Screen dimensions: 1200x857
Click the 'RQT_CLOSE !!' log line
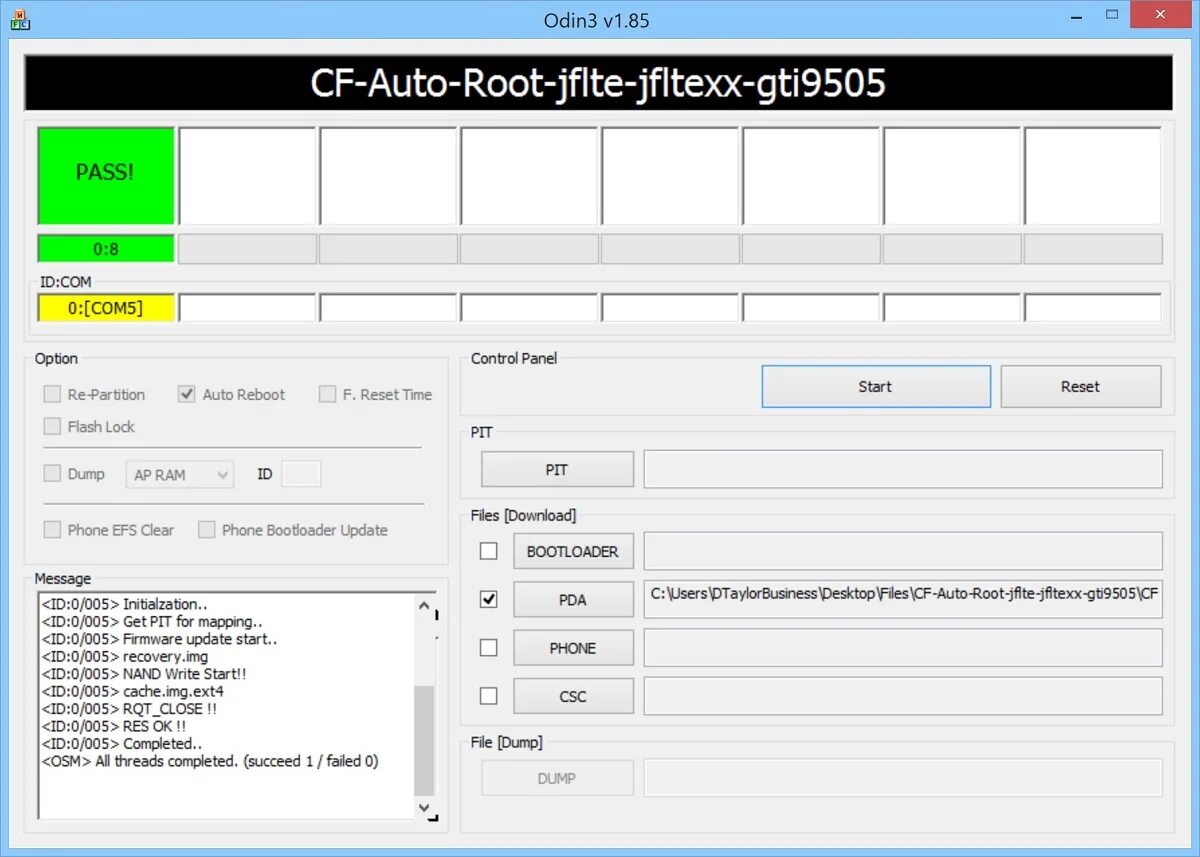pos(128,708)
